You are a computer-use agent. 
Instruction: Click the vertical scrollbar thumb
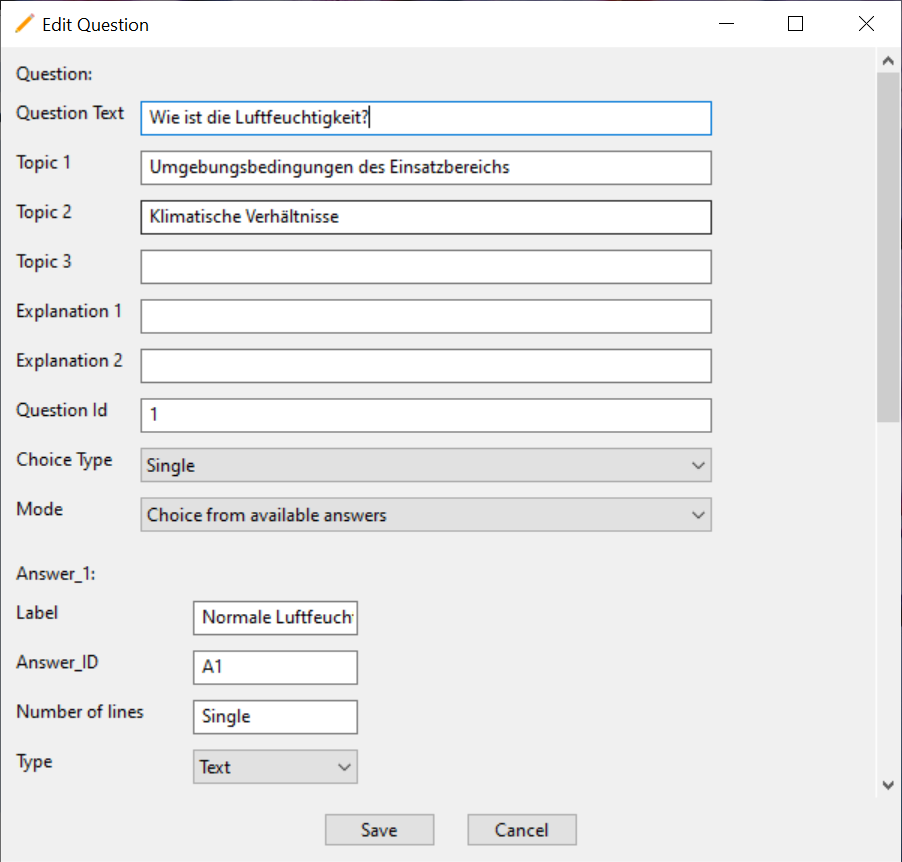[x=888, y=247]
